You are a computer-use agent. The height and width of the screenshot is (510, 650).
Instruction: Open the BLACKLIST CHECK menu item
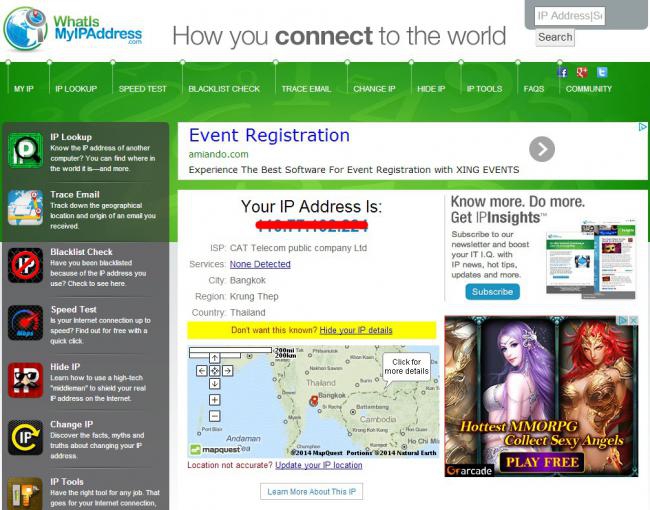(224, 89)
